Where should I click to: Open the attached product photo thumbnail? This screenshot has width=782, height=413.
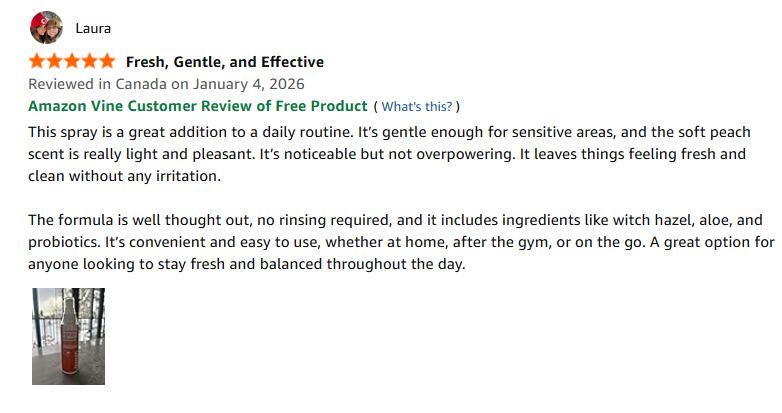(68, 336)
